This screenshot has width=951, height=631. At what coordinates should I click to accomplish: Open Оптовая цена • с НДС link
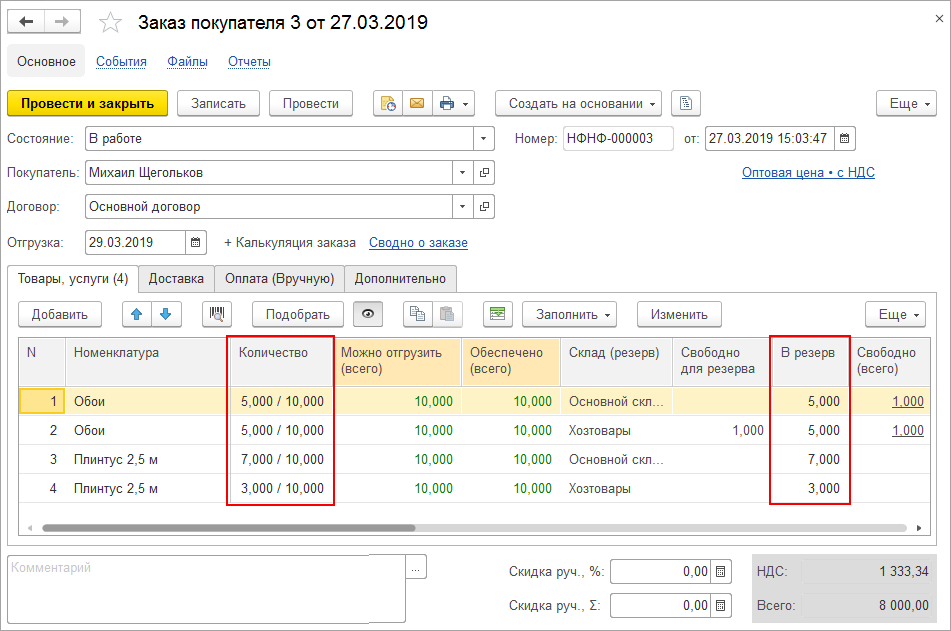point(808,173)
